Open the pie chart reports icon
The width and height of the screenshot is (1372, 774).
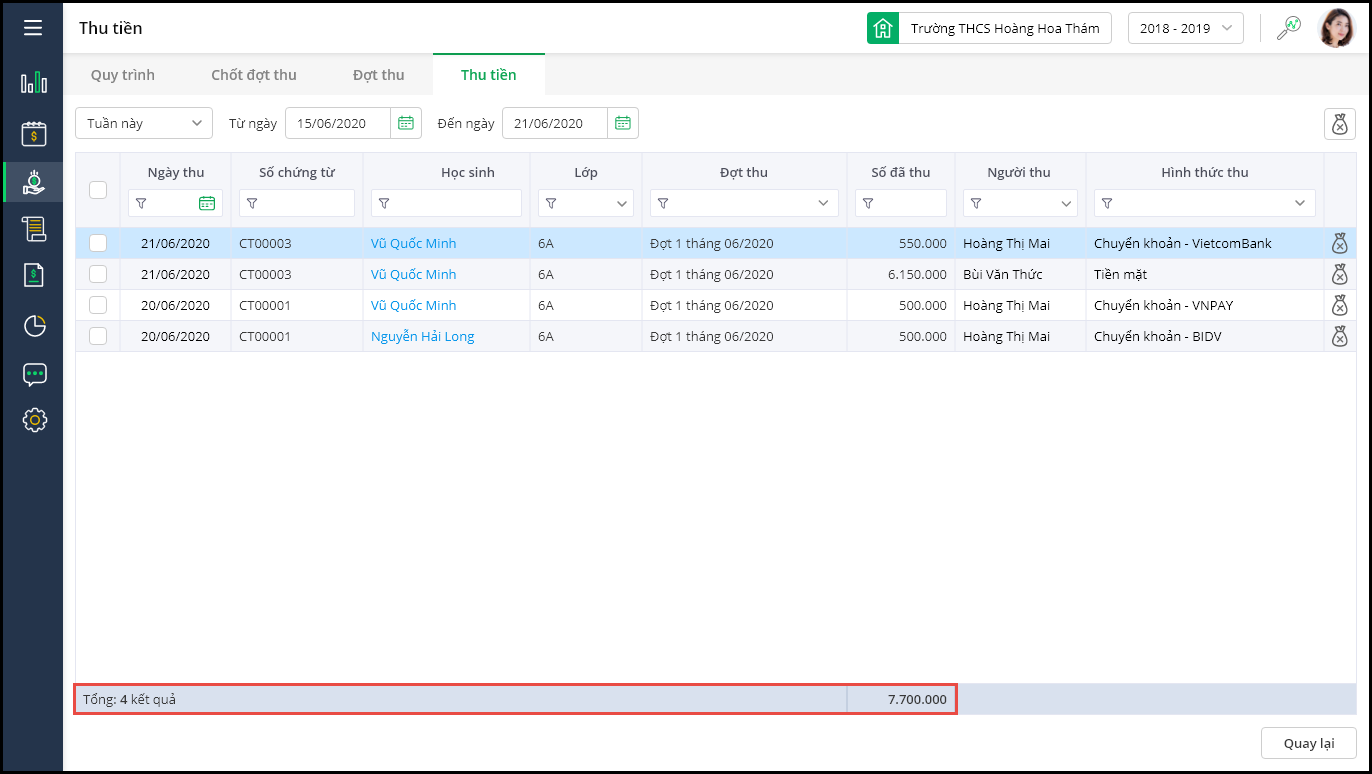(34, 326)
